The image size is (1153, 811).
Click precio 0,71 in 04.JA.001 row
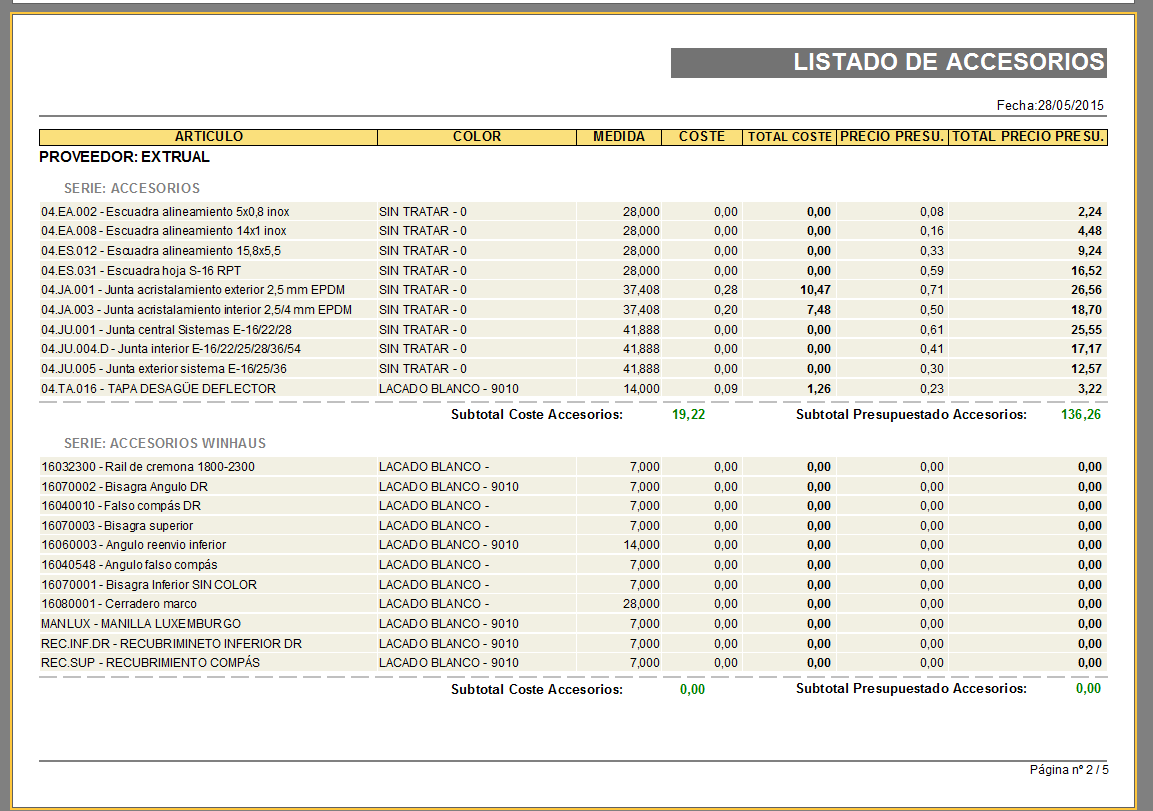point(932,290)
